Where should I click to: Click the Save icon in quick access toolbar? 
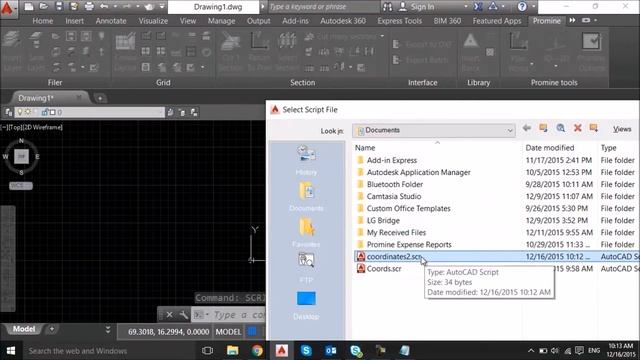[59, 6]
